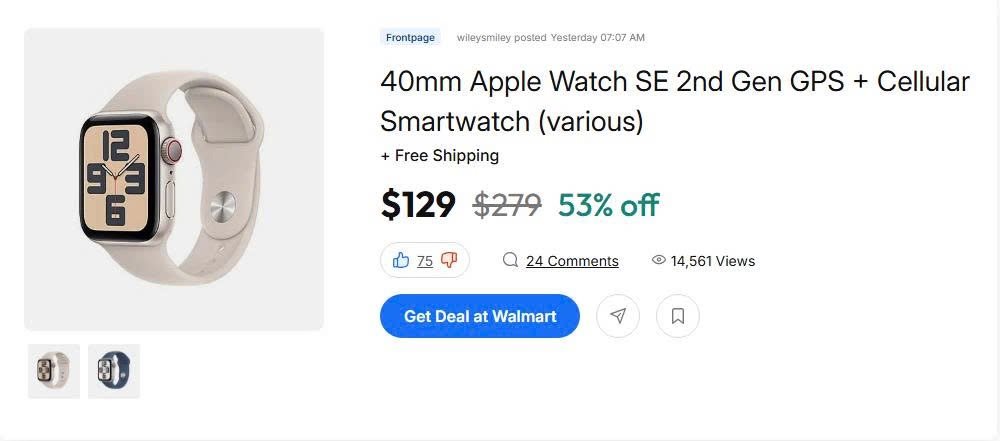Click the Frontpage badge
The height and width of the screenshot is (441, 1000).
click(x=410, y=38)
